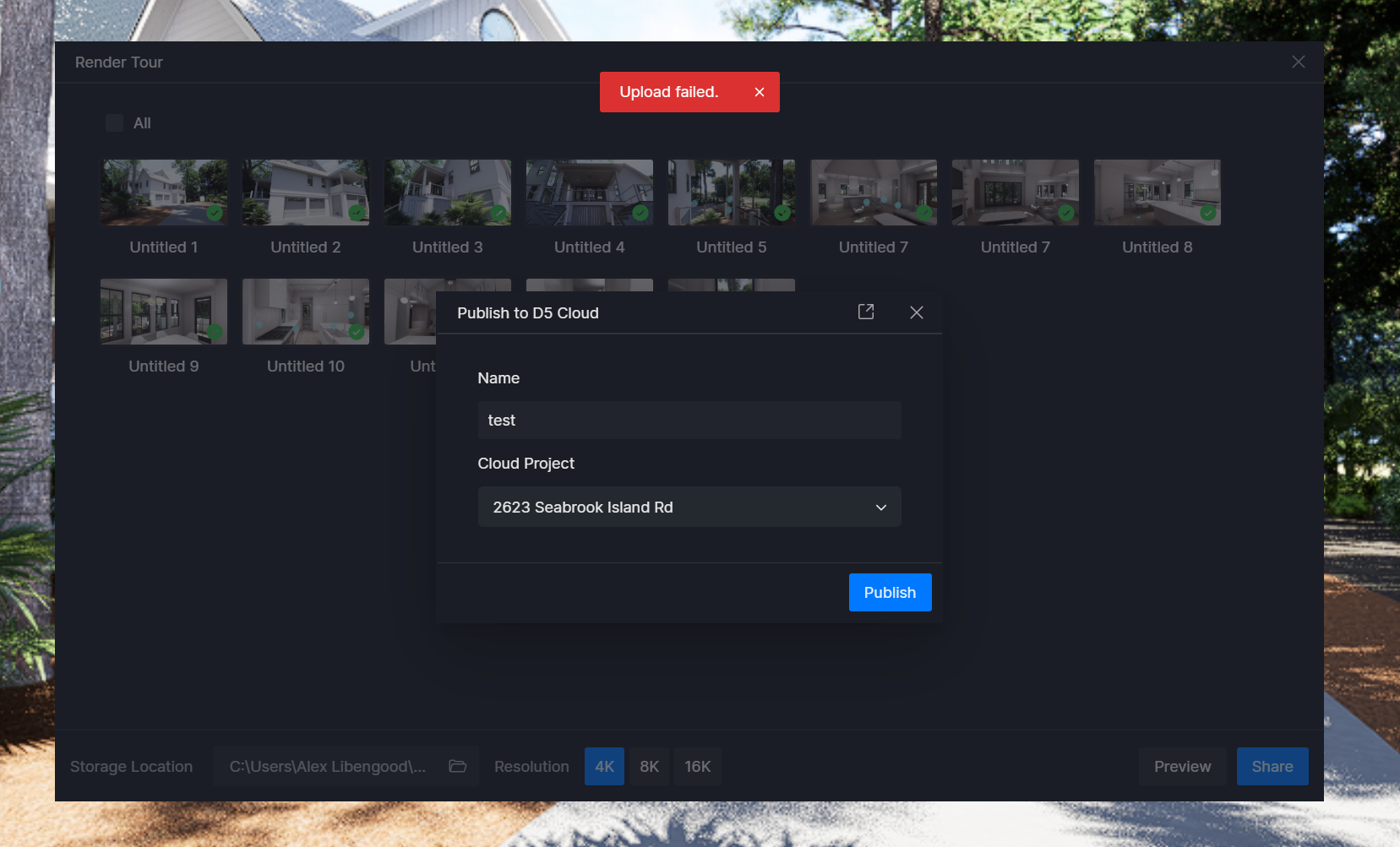Screen dimensions: 1400x847
Task: Click the Preview button
Action: (1182, 766)
